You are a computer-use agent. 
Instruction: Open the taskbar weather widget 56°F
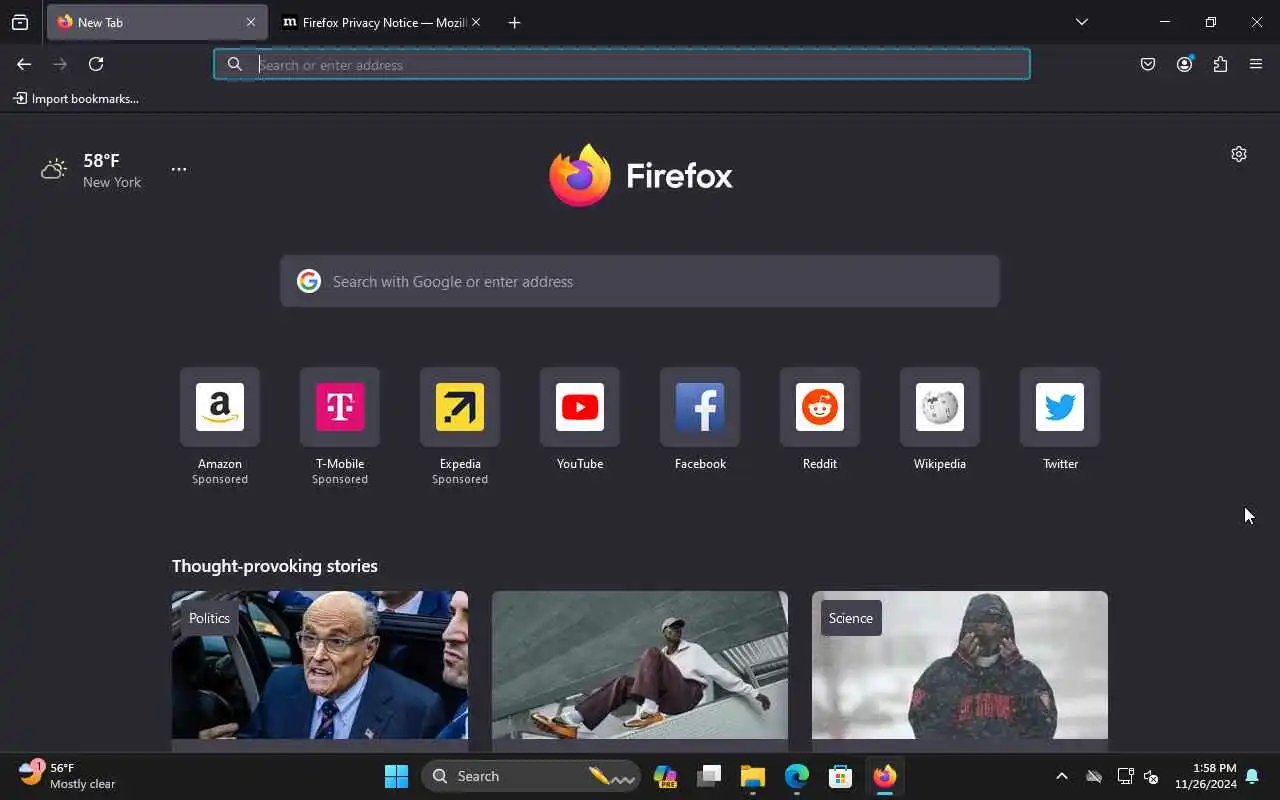pyautogui.click(x=67, y=776)
